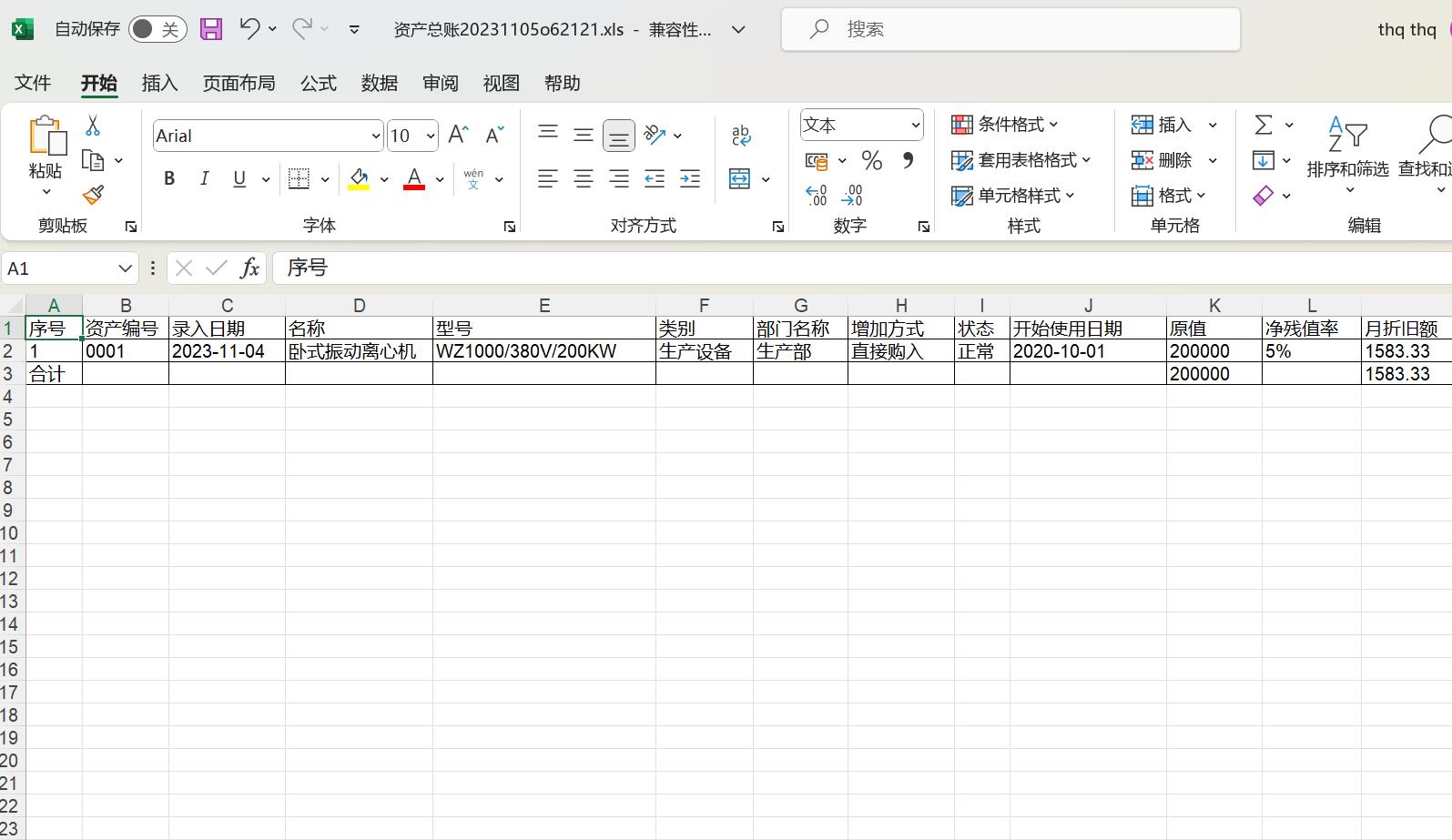Click the Cut scissors icon

pyautogui.click(x=93, y=126)
